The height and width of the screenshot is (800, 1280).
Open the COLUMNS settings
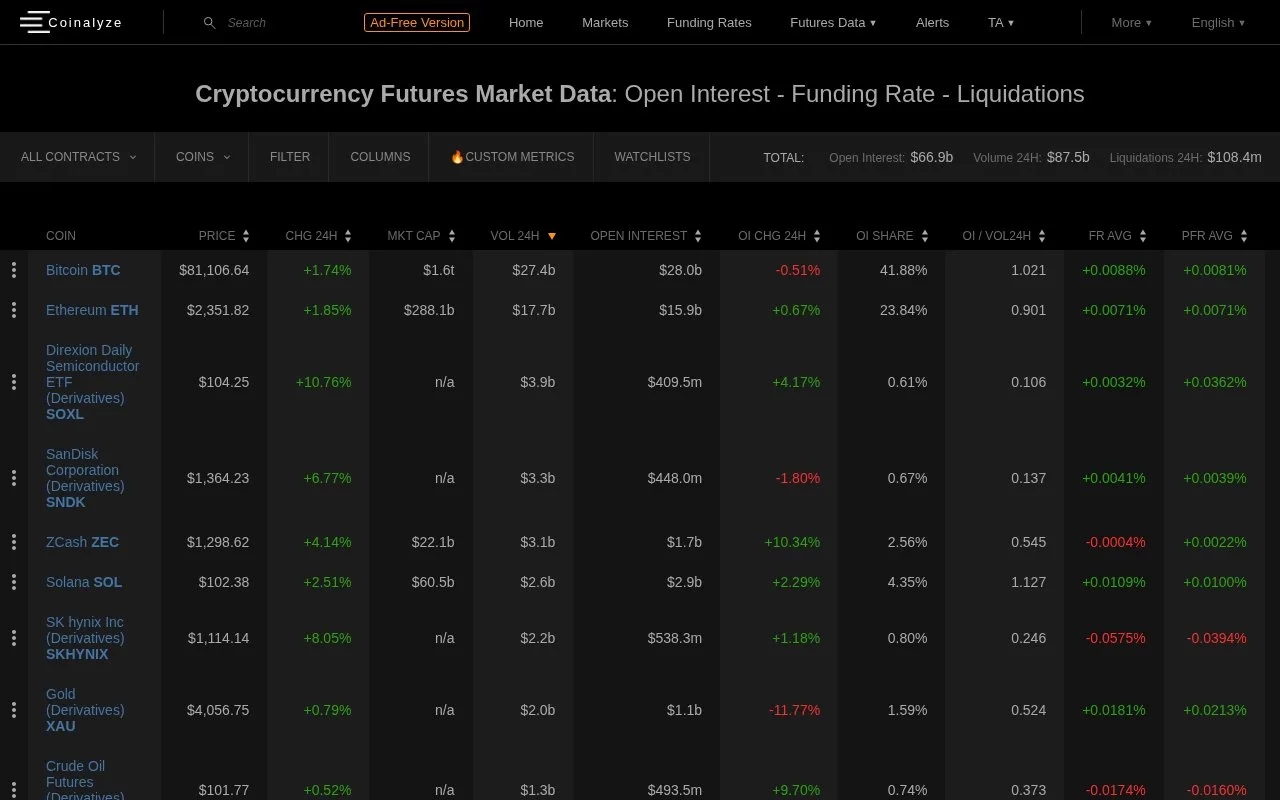tap(380, 157)
